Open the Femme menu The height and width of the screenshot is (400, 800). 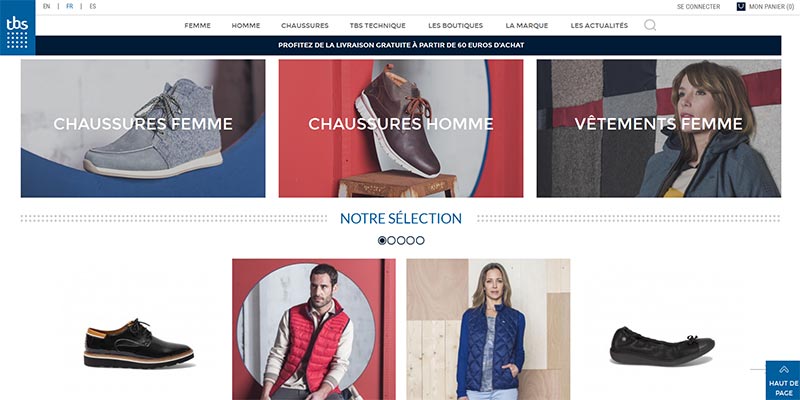tap(197, 26)
